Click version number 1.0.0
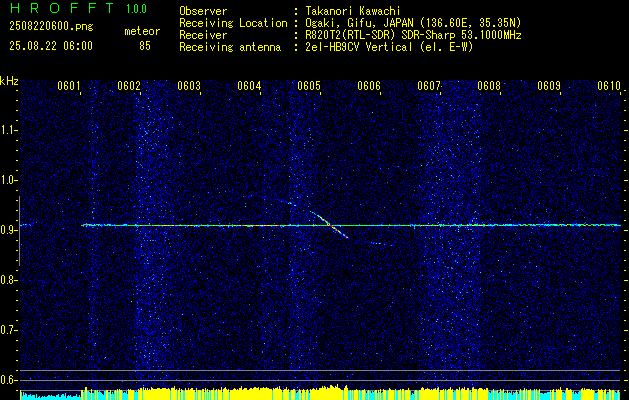The height and width of the screenshot is (400, 629). click(x=136, y=9)
